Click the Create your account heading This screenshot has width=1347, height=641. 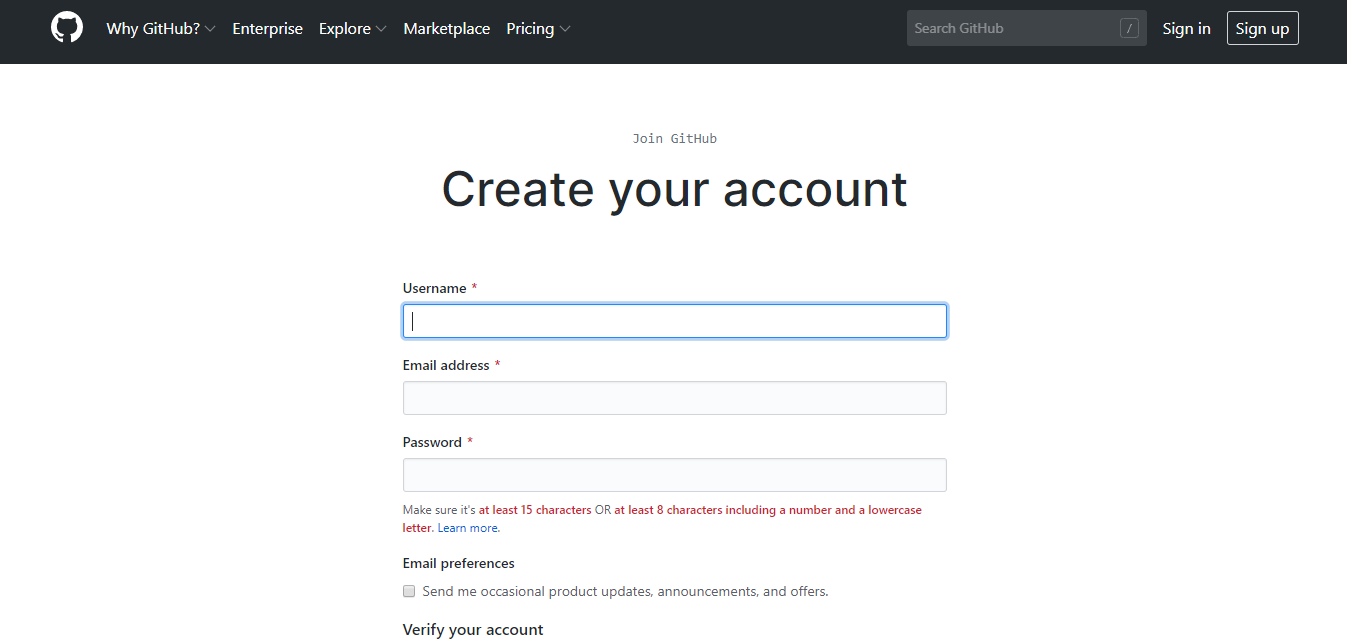[675, 189]
